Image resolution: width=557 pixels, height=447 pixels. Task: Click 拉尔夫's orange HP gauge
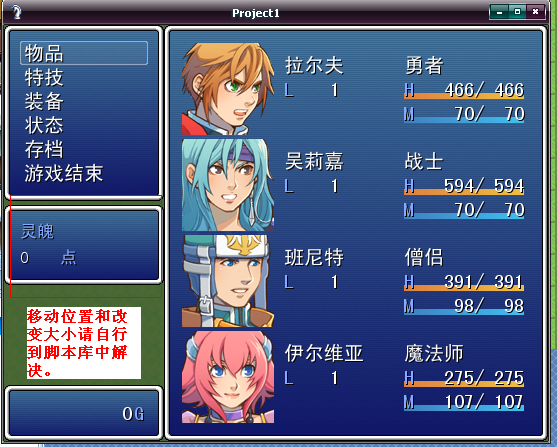point(464,95)
